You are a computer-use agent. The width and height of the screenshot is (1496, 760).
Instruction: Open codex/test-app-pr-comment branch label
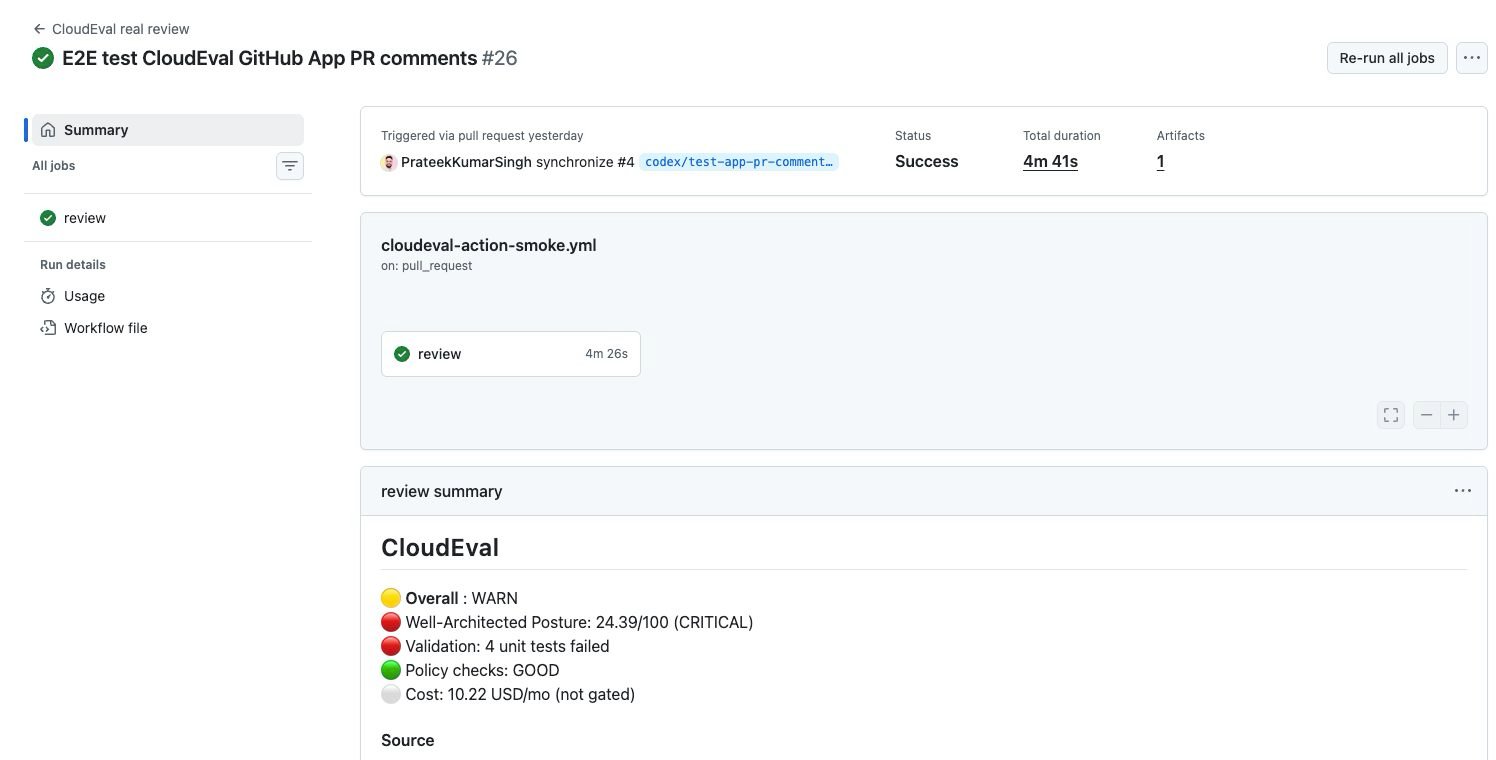click(x=739, y=162)
